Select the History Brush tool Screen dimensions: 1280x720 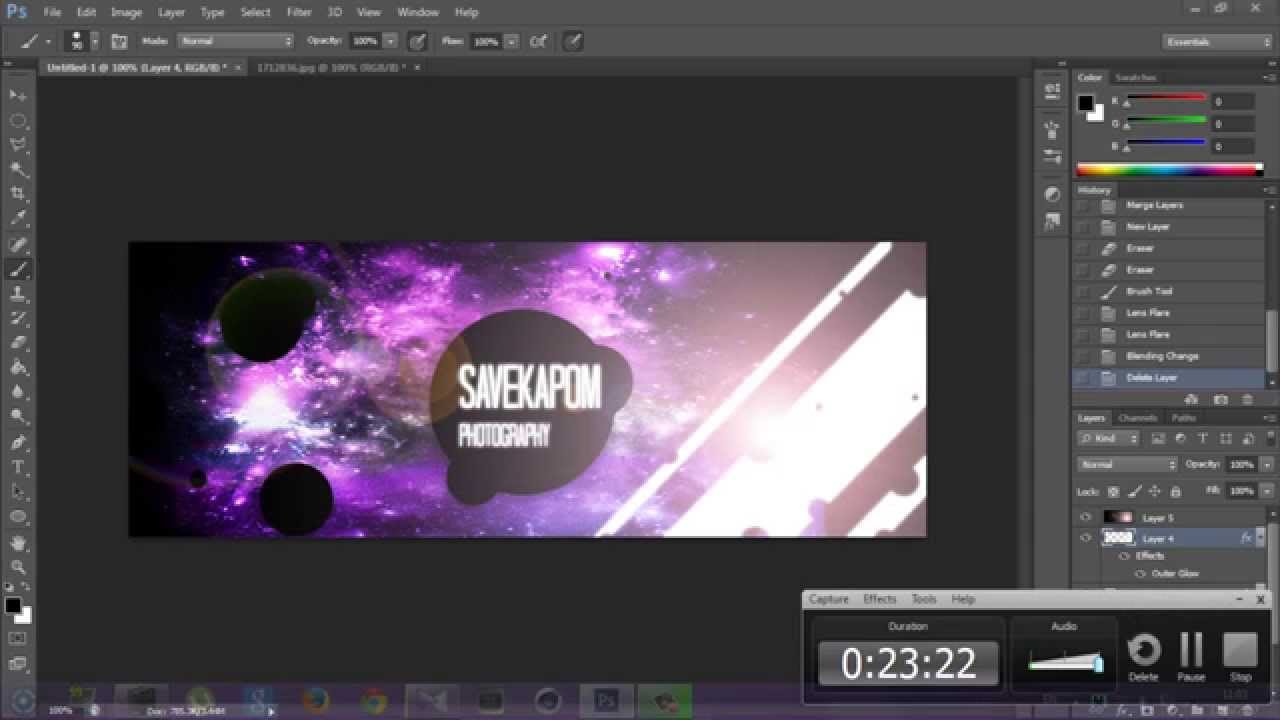pyautogui.click(x=18, y=318)
